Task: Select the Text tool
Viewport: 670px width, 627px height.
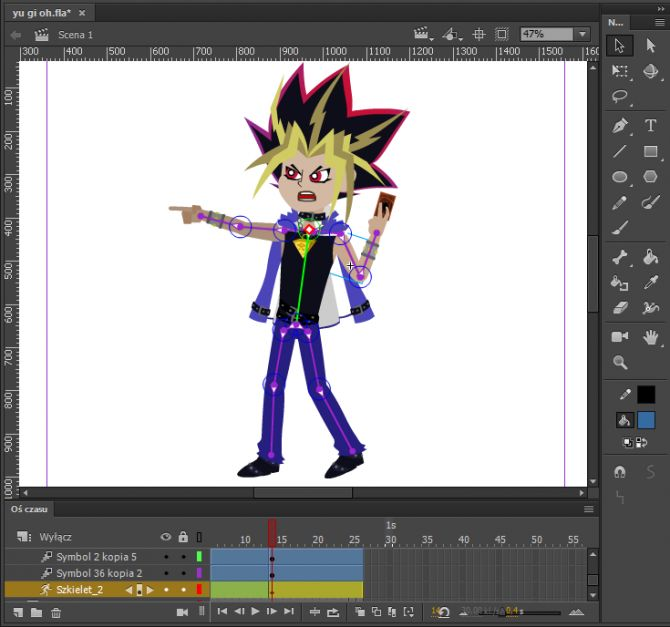Action: pos(651,126)
